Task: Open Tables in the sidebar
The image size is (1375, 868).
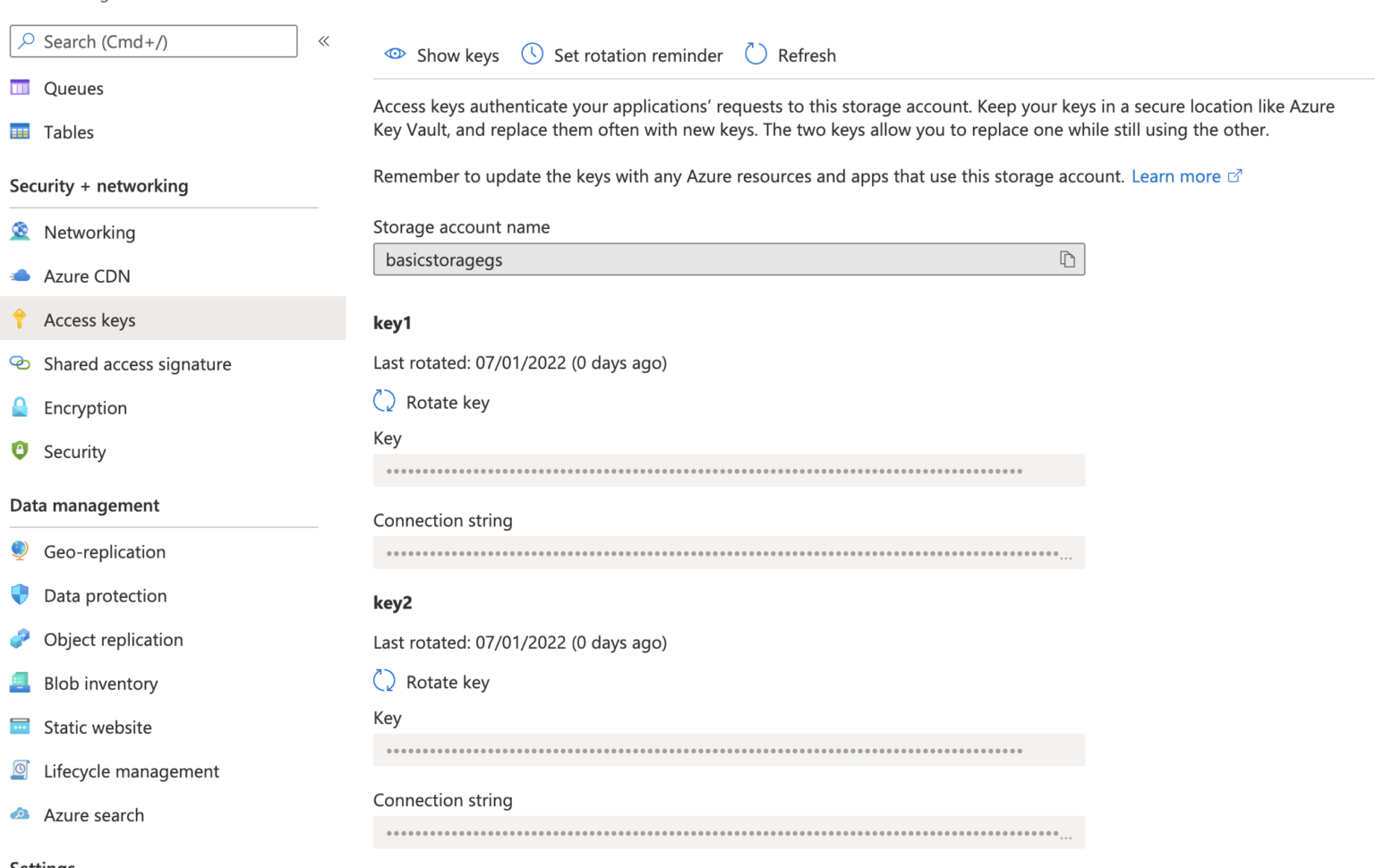Action: 69,132
